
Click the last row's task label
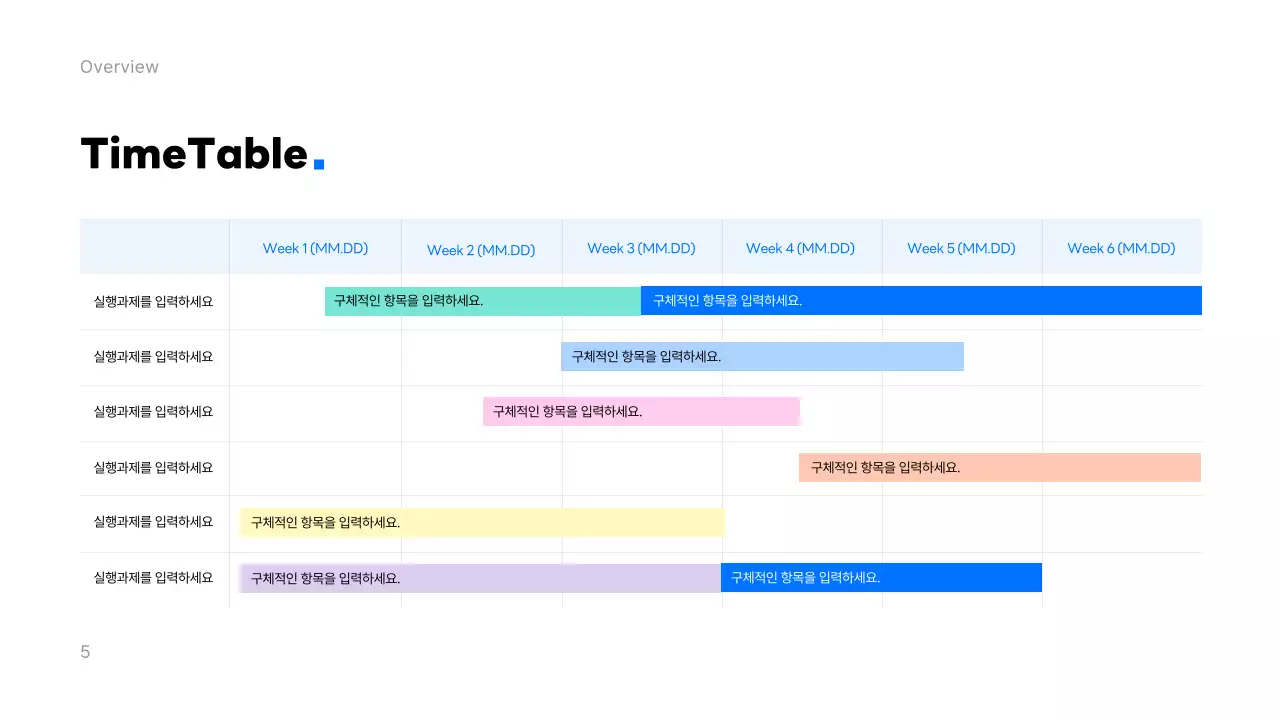(153, 577)
